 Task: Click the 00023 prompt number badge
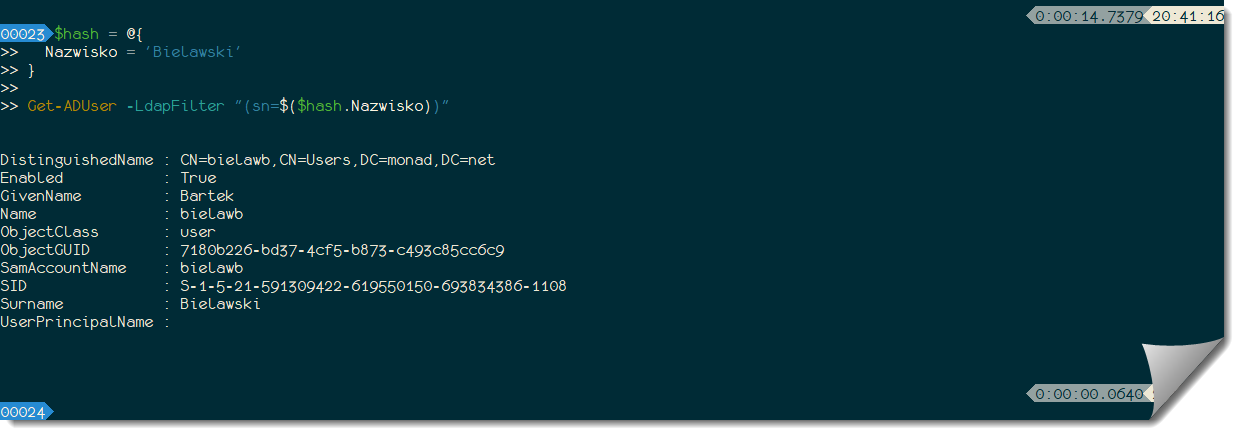pos(23,34)
